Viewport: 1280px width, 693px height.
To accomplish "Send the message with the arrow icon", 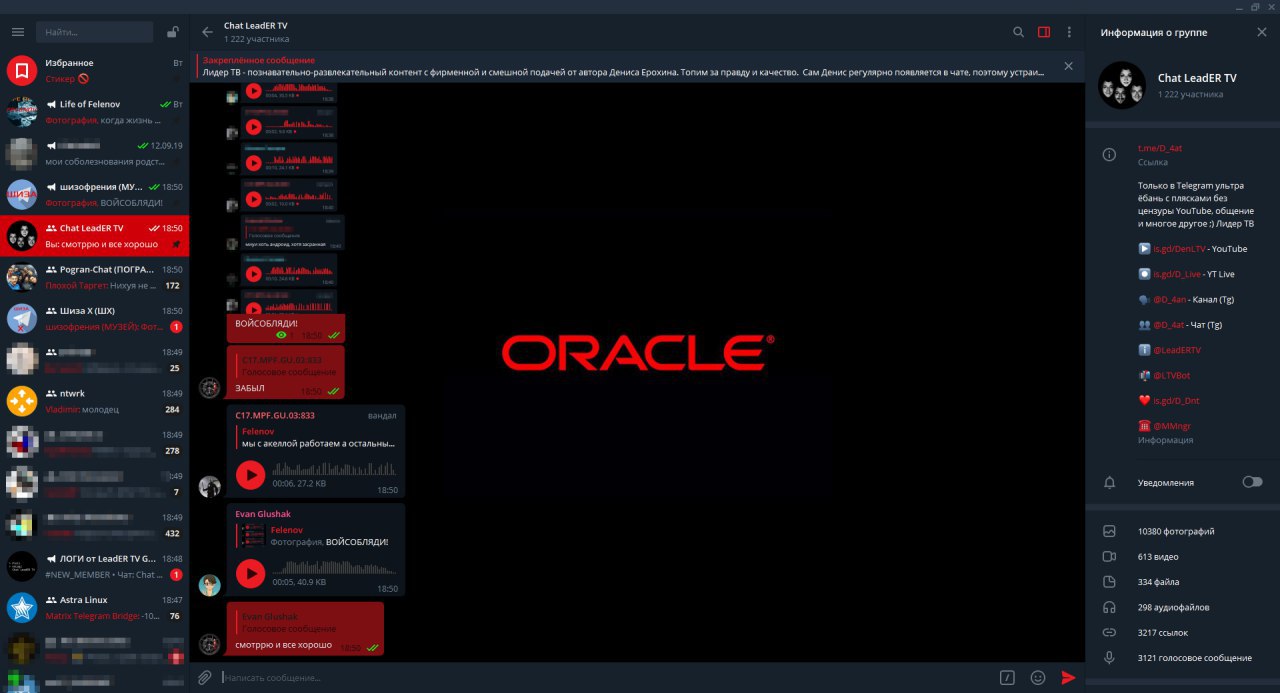I will (1068, 677).
